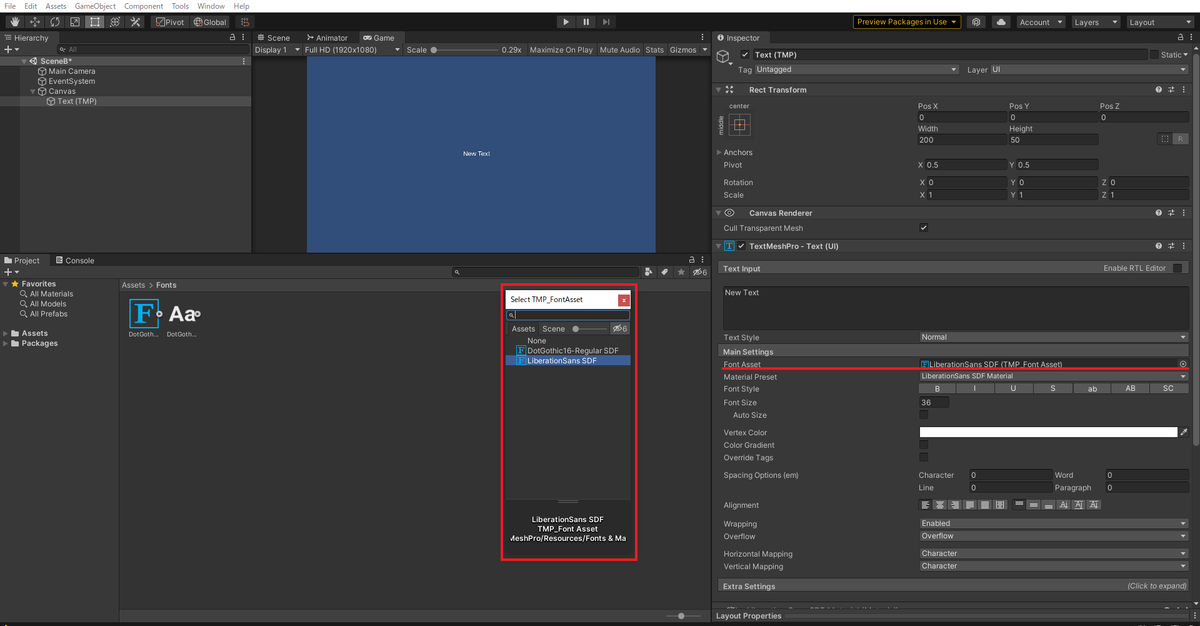Open the Display 1 dropdown
Viewport: 1200px width, 626px height.
tap(275, 49)
